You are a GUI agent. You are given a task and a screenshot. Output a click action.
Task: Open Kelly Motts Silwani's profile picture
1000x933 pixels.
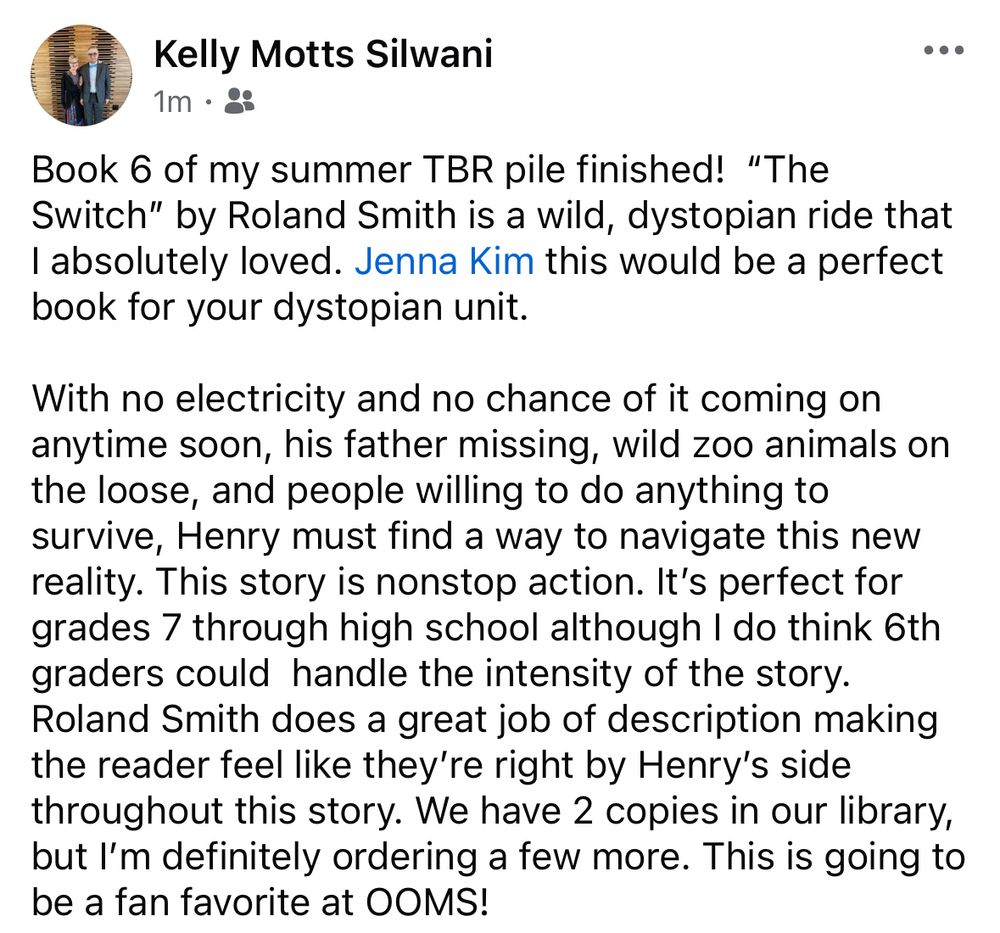click(x=82, y=75)
